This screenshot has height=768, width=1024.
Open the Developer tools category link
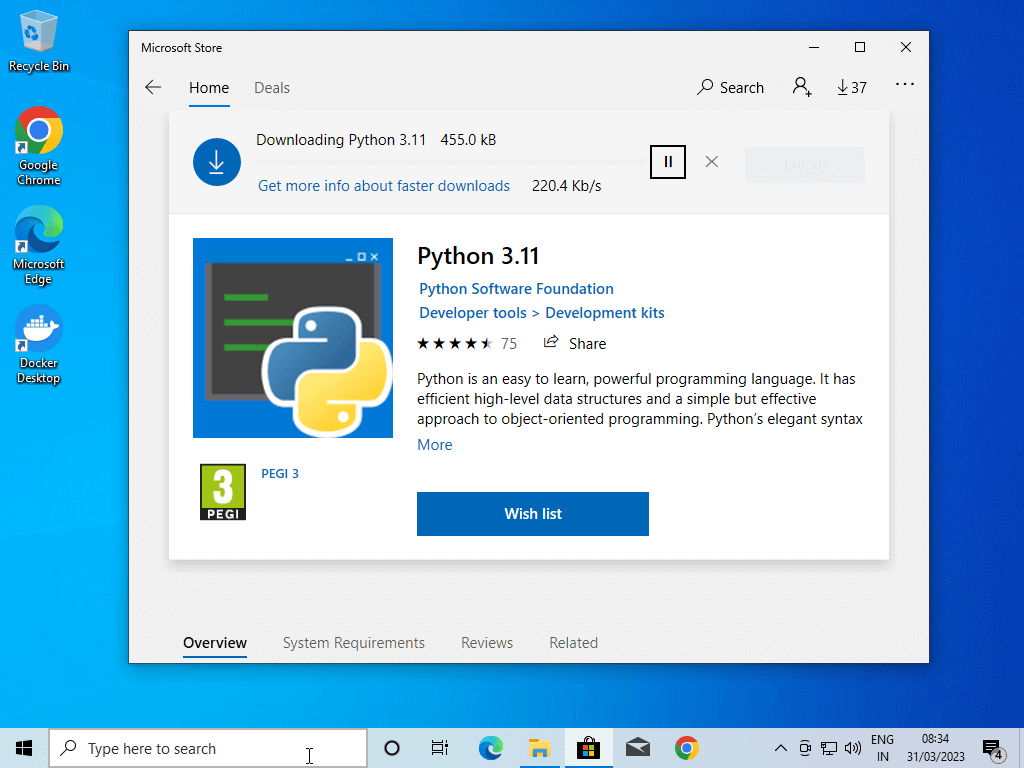[472, 313]
